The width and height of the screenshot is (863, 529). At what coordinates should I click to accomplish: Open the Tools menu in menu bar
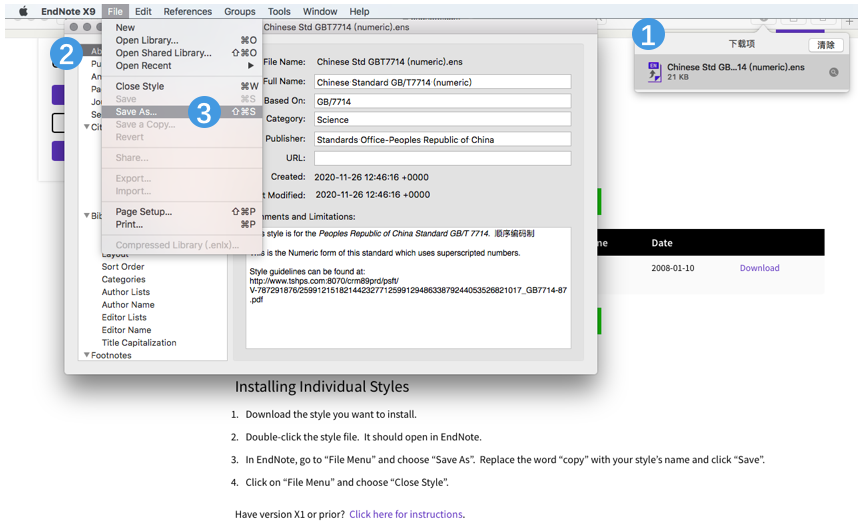coord(279,12)
